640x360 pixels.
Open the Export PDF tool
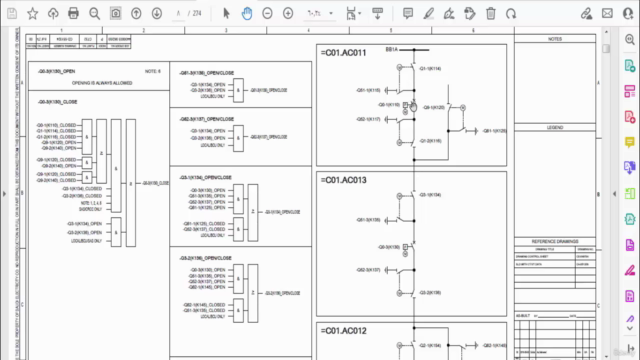pos(630,65)
